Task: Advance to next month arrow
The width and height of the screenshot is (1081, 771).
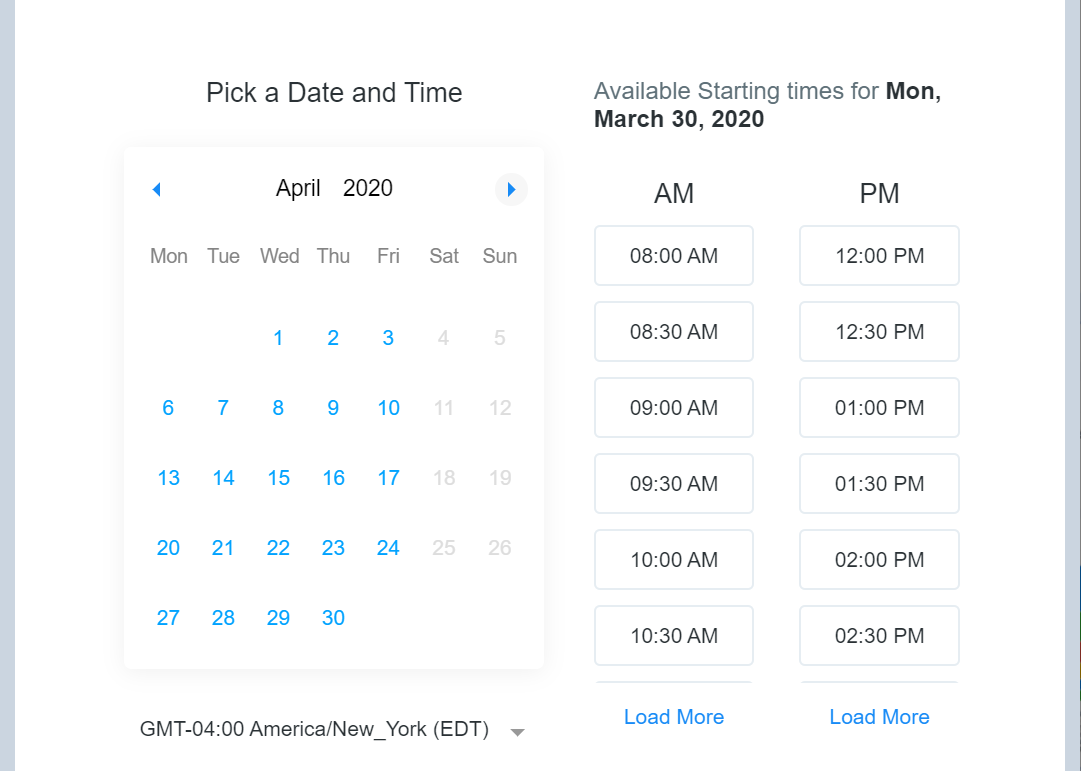Action: tap(511, 189)
